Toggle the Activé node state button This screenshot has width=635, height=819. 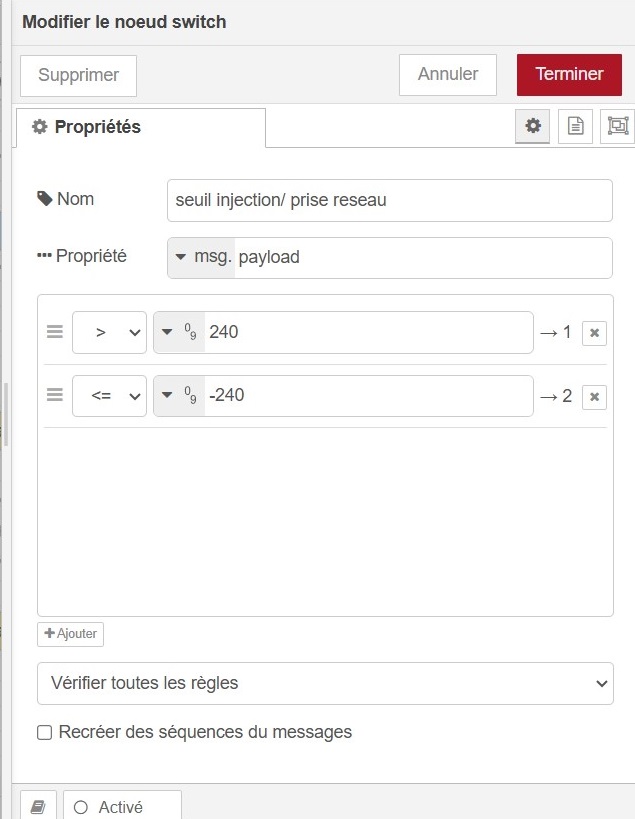(122, 806)
